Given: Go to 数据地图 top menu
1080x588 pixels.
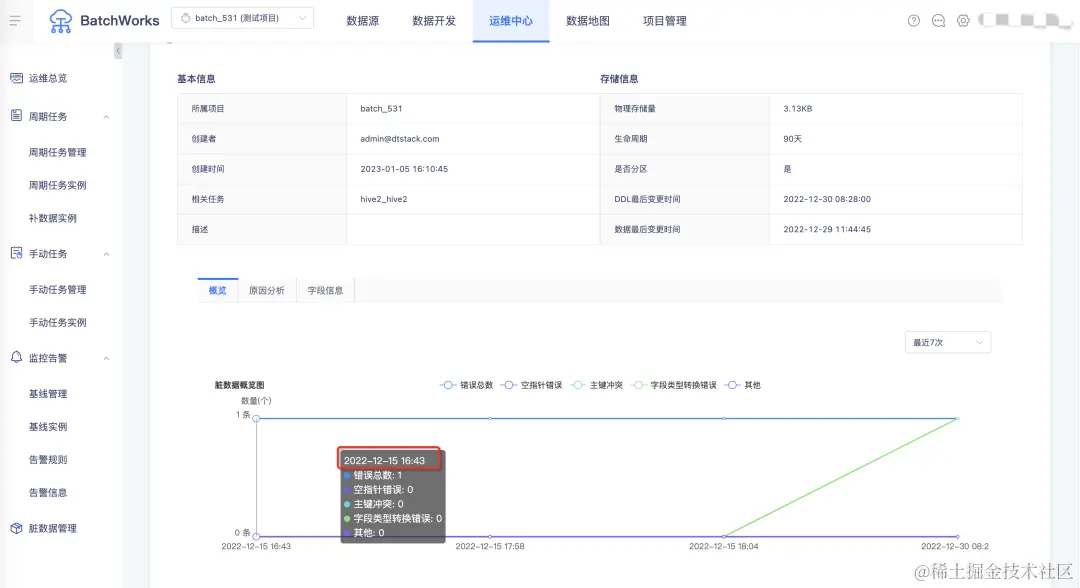Looking at the screenshot, I should pyautogui.click(x=588, y=21).
